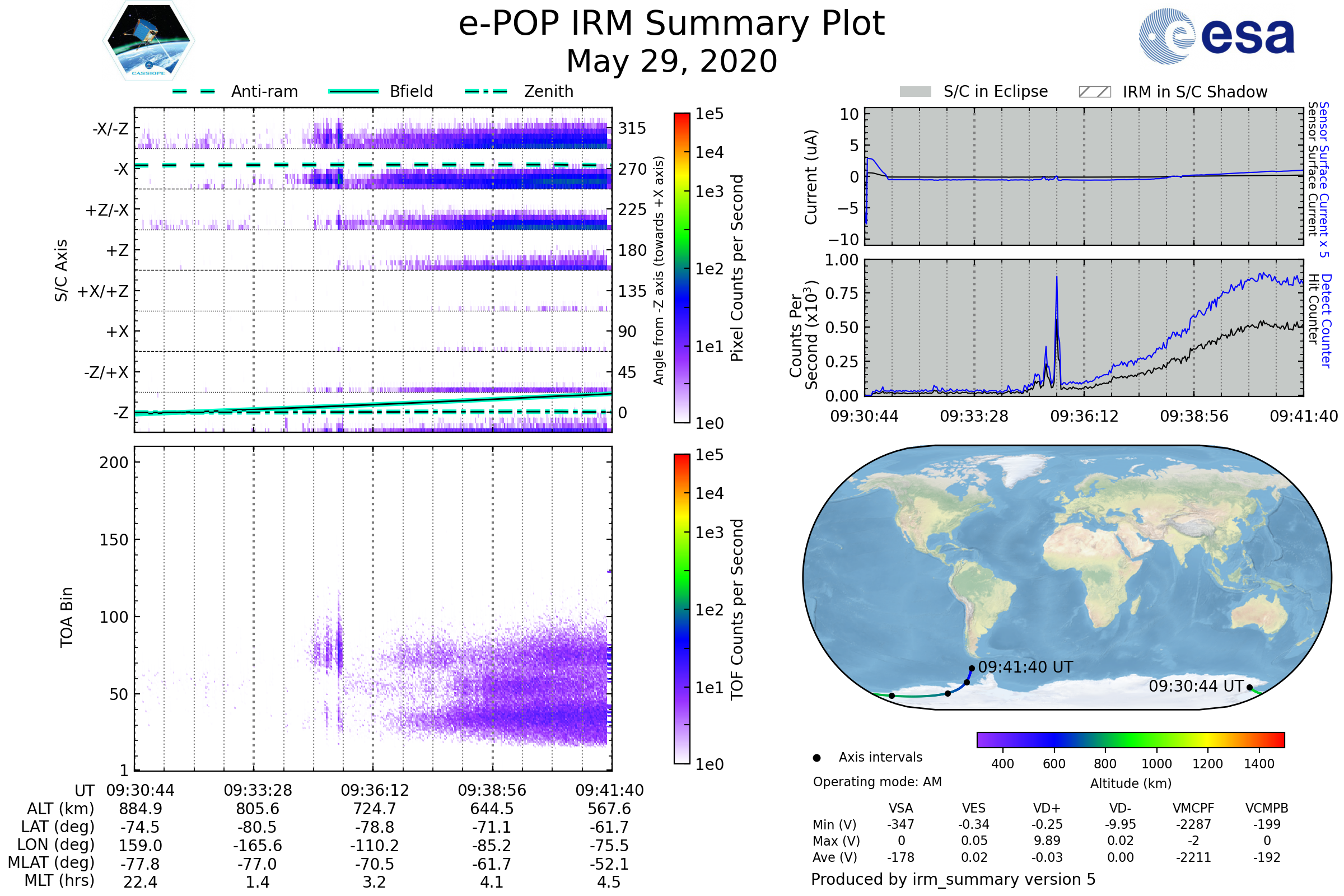Click the Altitude (km) horizontal colorbar
Image resolution: width=1344 pixels, height=896 pixels.
pos(1130,739)
